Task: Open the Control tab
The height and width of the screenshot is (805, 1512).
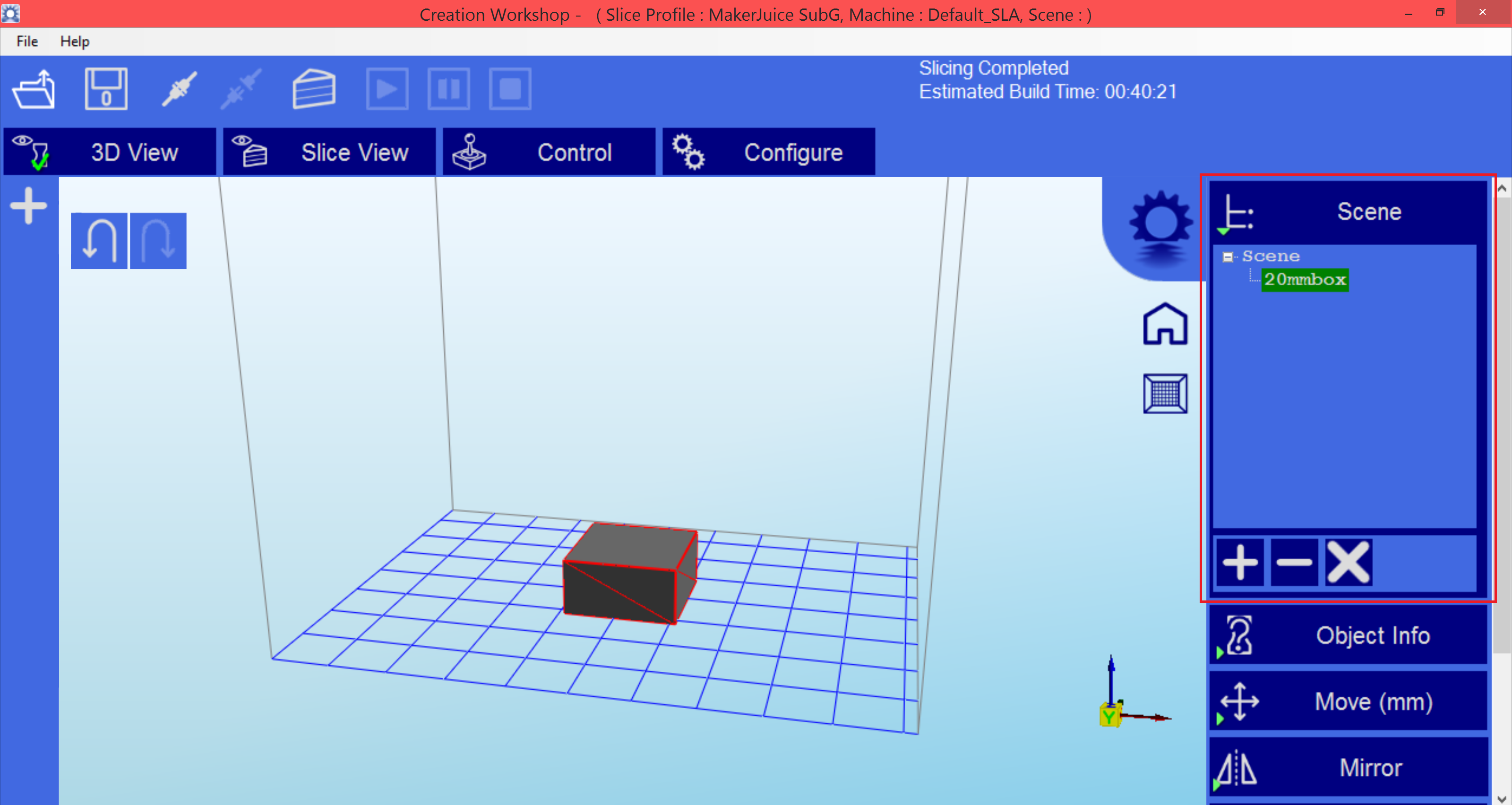Action: [549, 152]
